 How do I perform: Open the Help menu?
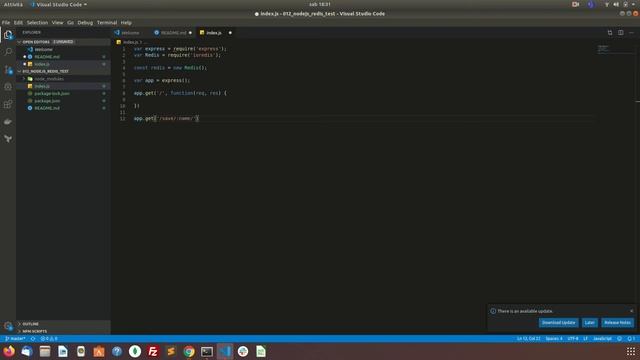click(x=126, y=22)
